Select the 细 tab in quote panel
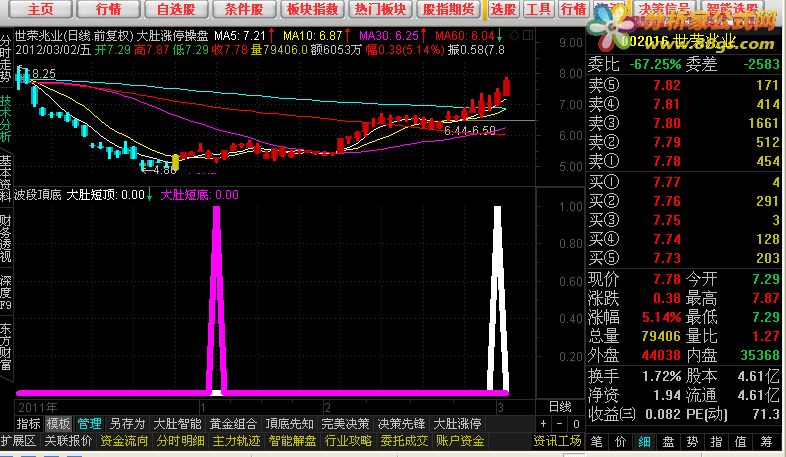Image resolution: width=786 pixels, height=457 pixels. (644, 441)
